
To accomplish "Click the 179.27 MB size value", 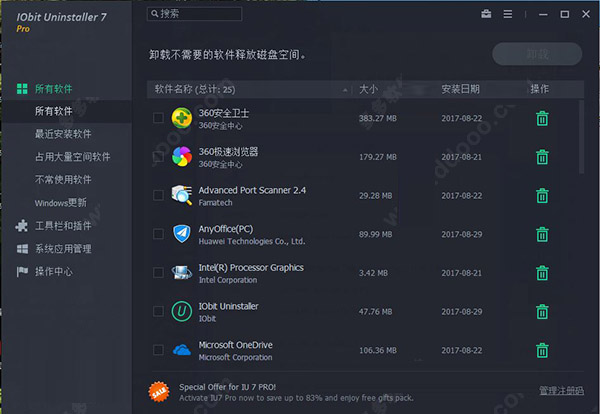I will [x=378, y=157].
